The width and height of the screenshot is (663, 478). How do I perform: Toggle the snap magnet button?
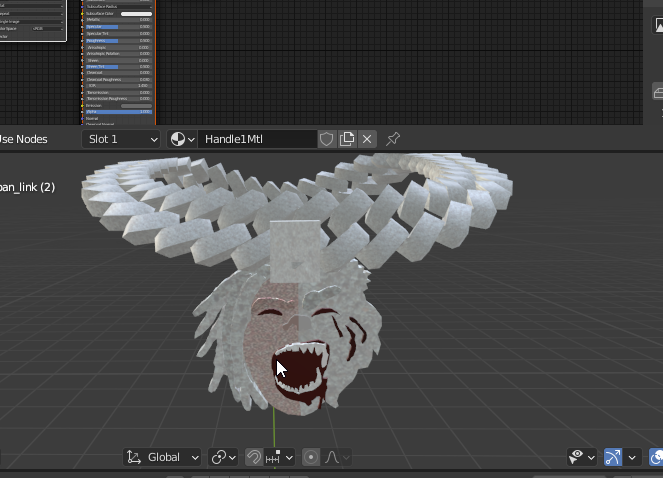pyautogui.click(x=254, y=457)
